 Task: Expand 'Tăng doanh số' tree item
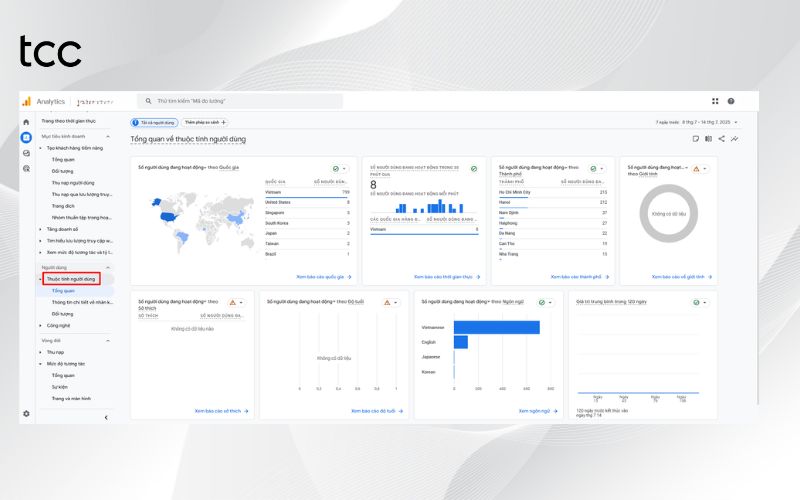[x=41, y=230]
